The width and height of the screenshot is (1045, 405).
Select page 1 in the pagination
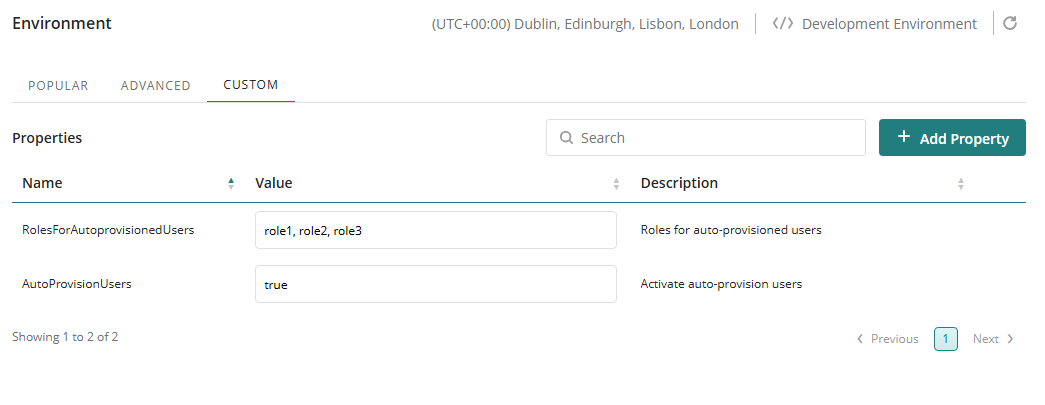(x=945, y=339)
